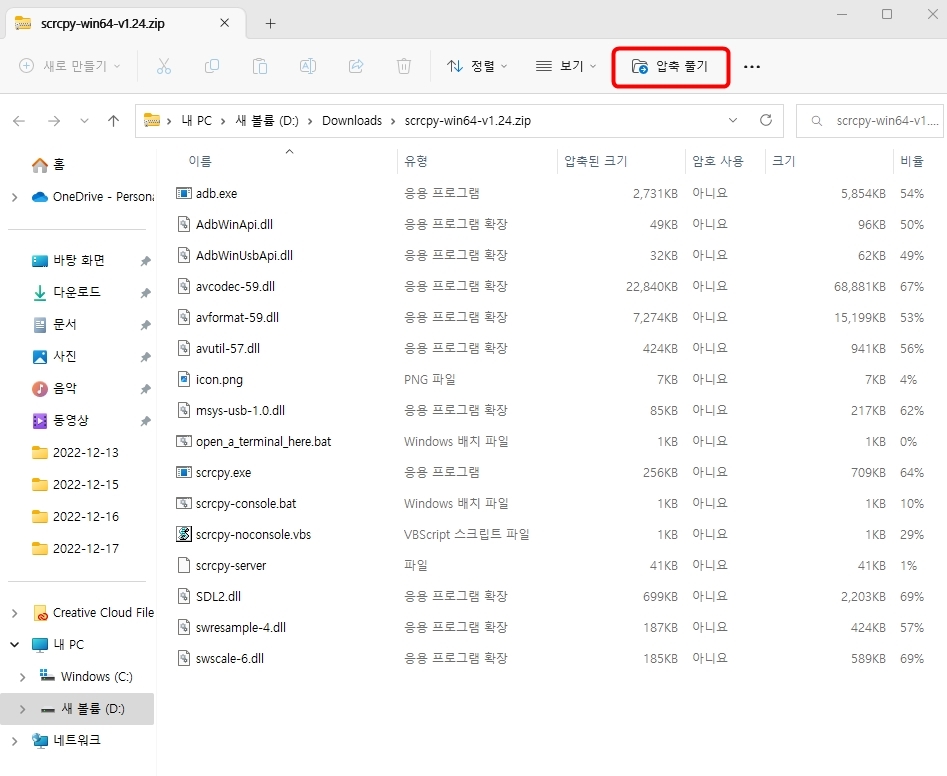Open the Desktop (바탕 화면) quick access folder
This screenshot has width=947, height=776.
click(68, 260)
